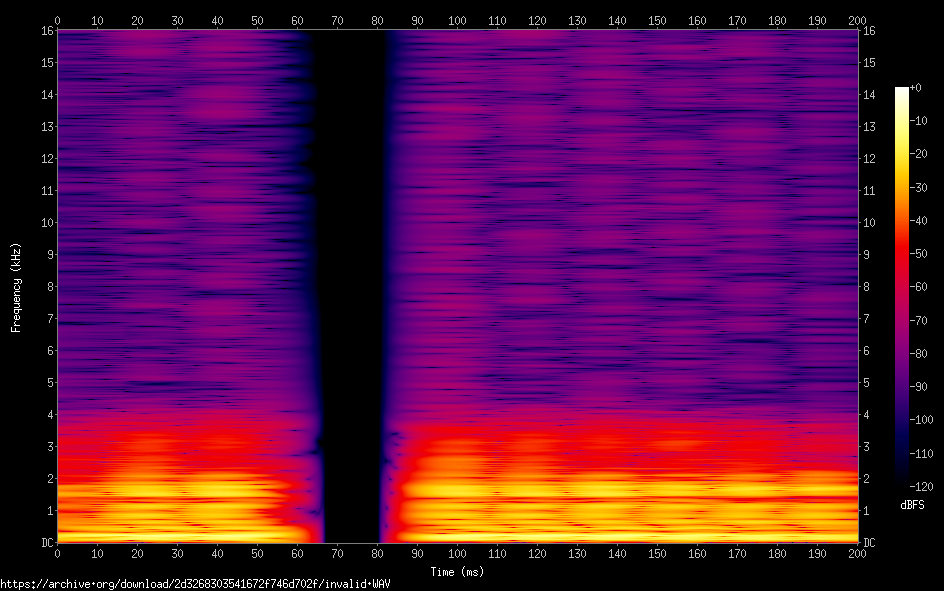Select the 150 ms tick on the top time axis
Image resolution: width=944 pixels, height=591 pixels.
(658, 19)
